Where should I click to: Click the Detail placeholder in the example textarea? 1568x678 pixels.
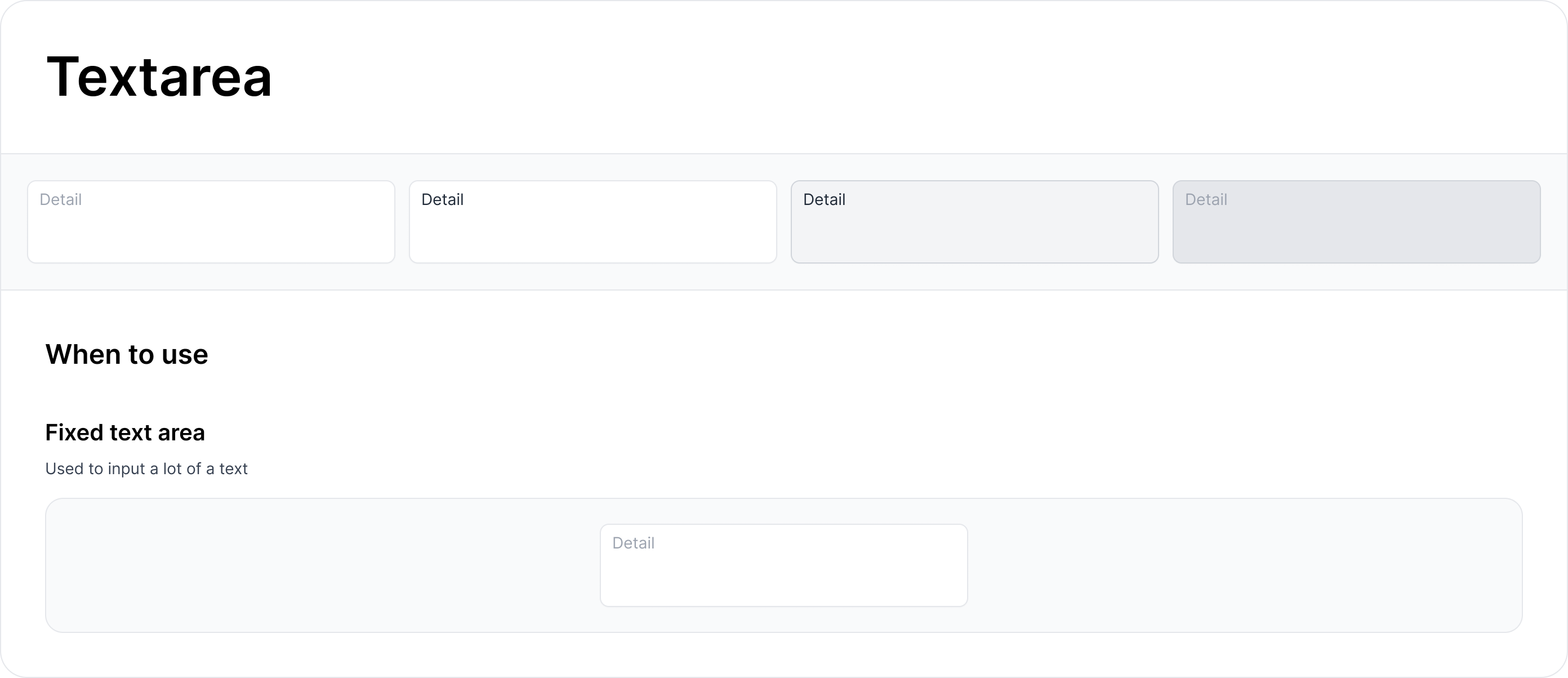(x=633, y=543)
